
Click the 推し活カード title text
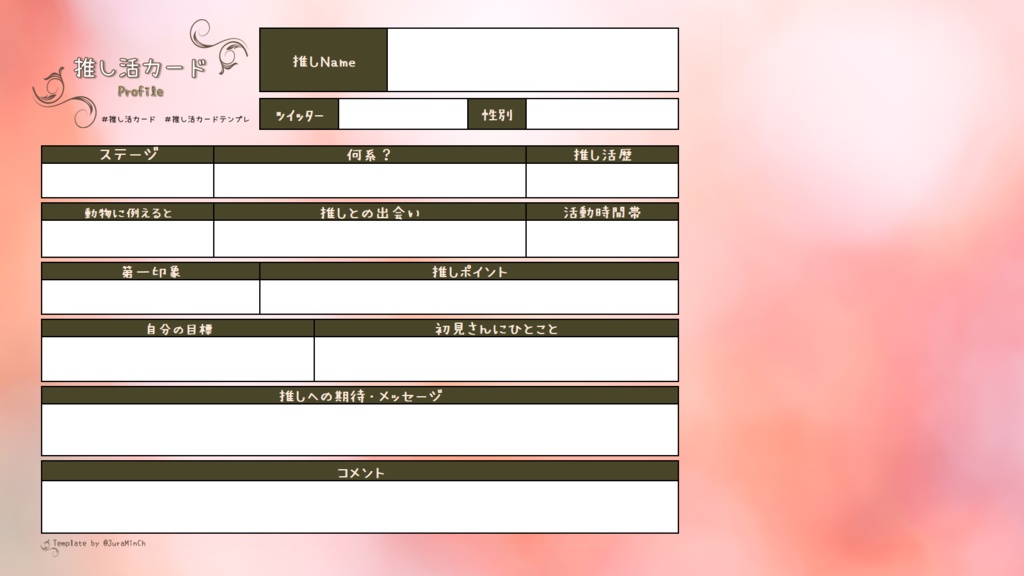[x=140, y=67]
